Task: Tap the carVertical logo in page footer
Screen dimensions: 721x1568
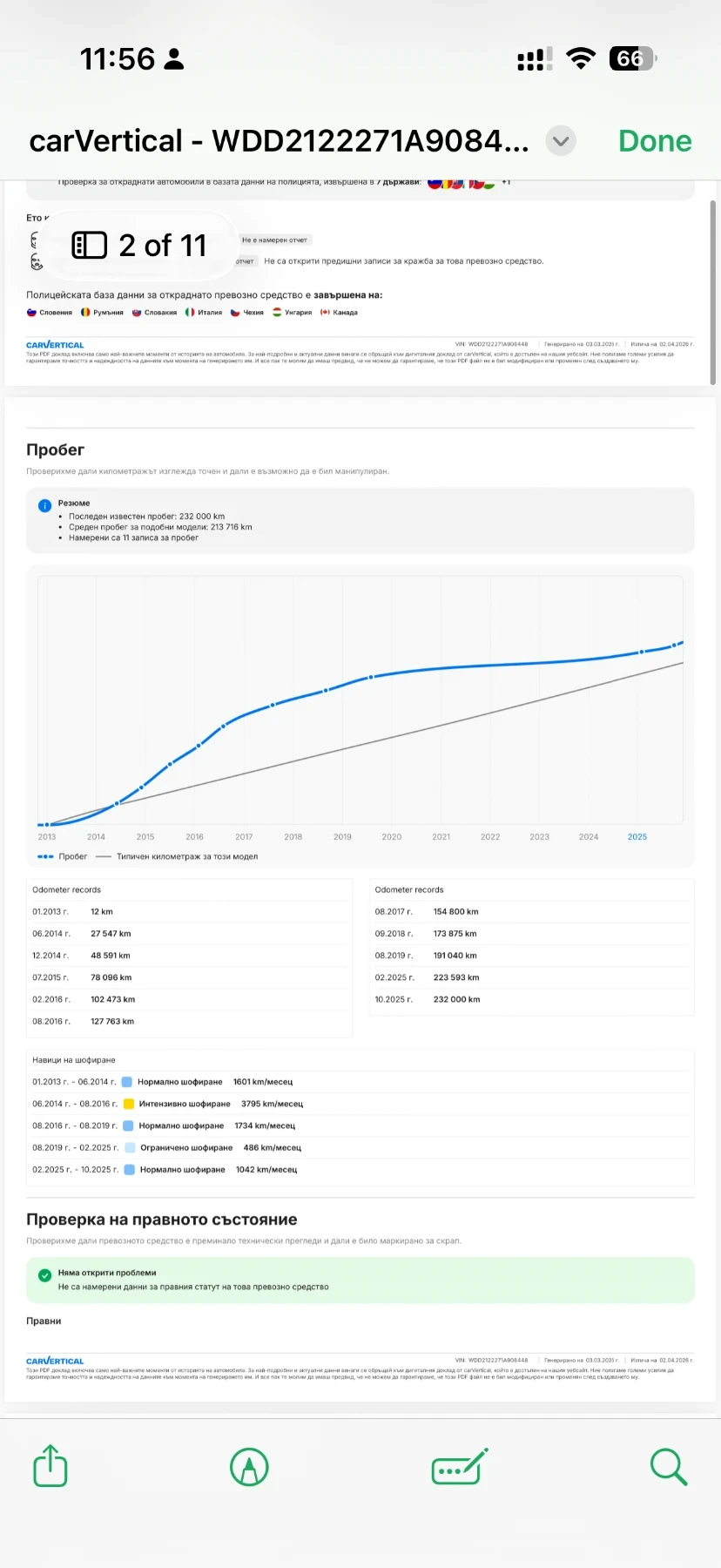Action: (x=55, y=1361)
